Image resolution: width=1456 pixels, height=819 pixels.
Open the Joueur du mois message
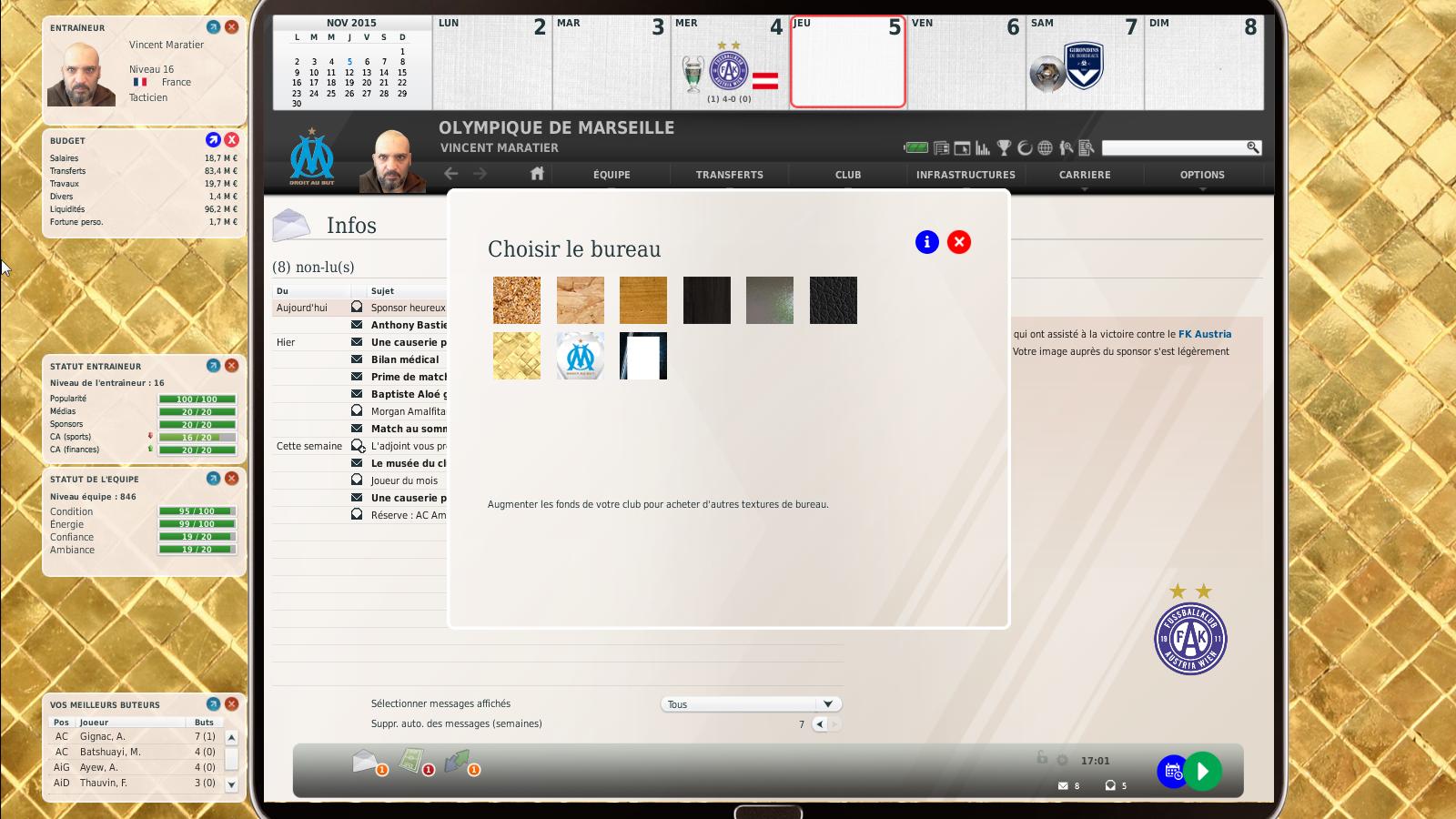coord(404,480)
